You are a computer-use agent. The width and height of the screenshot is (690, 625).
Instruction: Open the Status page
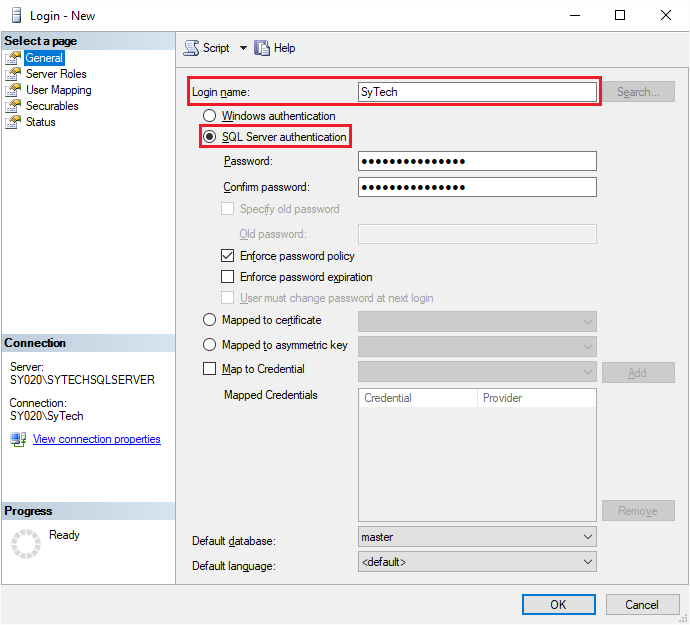tap(40, 122)
